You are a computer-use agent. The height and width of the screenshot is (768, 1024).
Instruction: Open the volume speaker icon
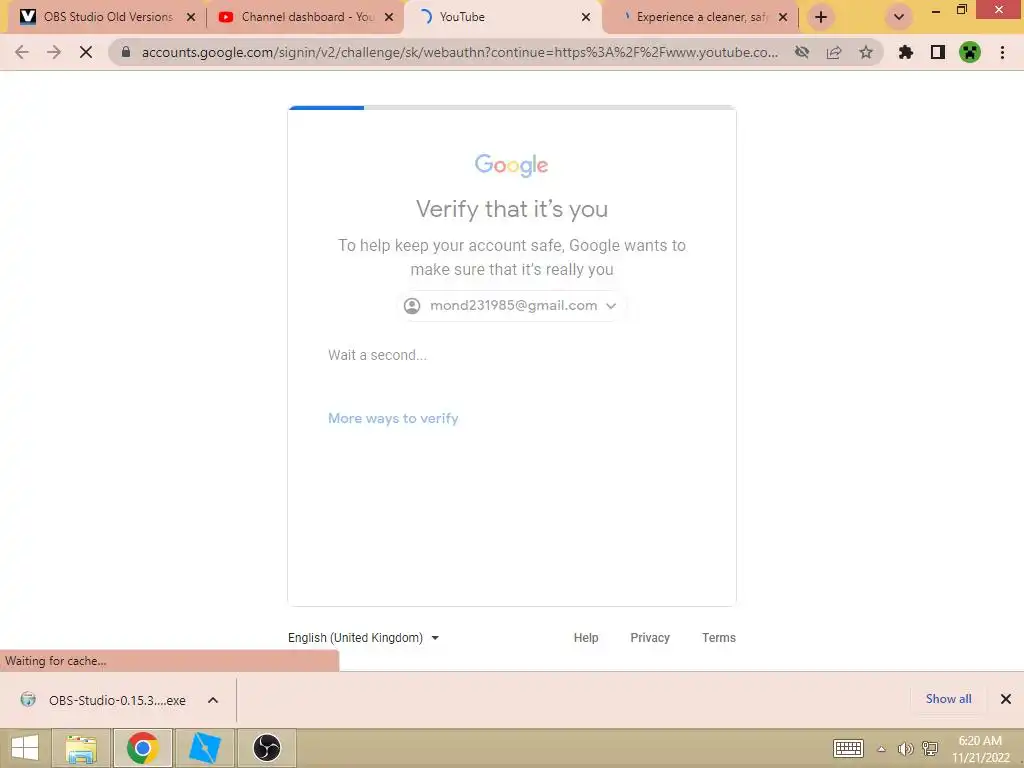click(905, 749)
